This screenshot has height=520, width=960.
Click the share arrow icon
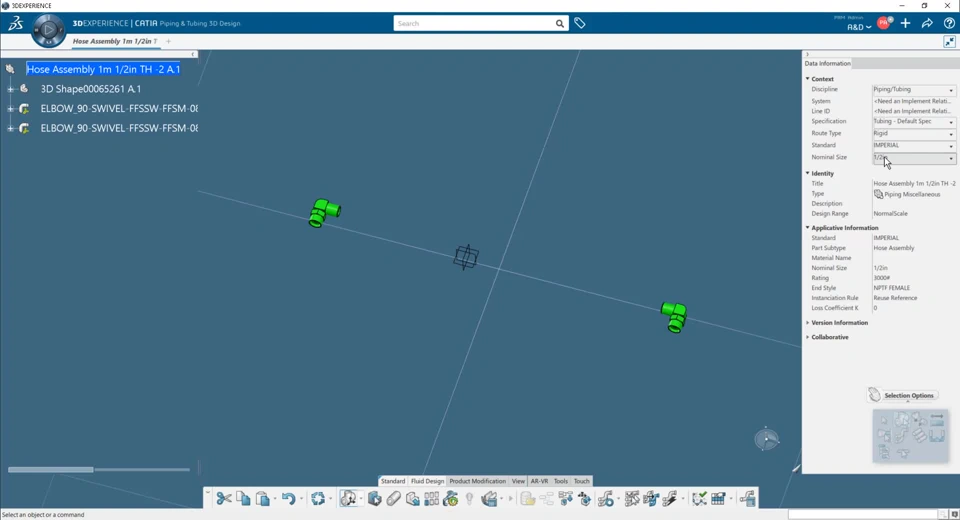pyautogui.click(x=927, y=23)
